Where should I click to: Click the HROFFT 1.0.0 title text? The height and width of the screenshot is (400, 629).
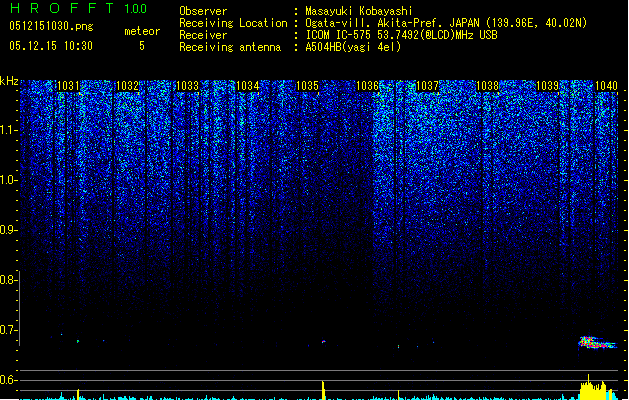pos(79,8)
